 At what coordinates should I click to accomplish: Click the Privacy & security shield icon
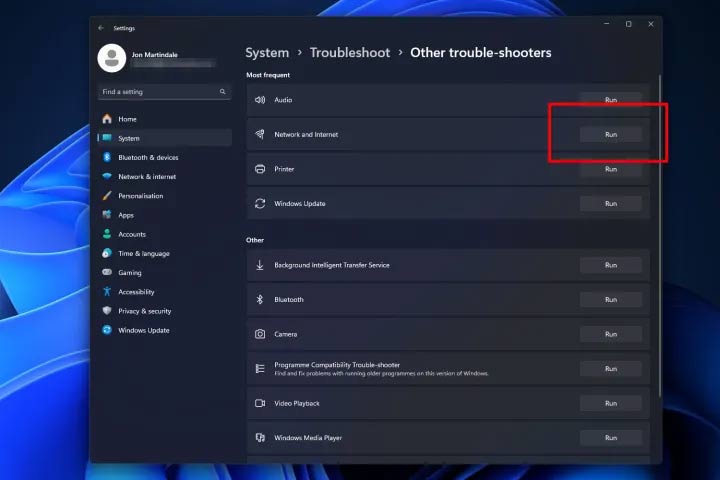click(x=107, y=311)
